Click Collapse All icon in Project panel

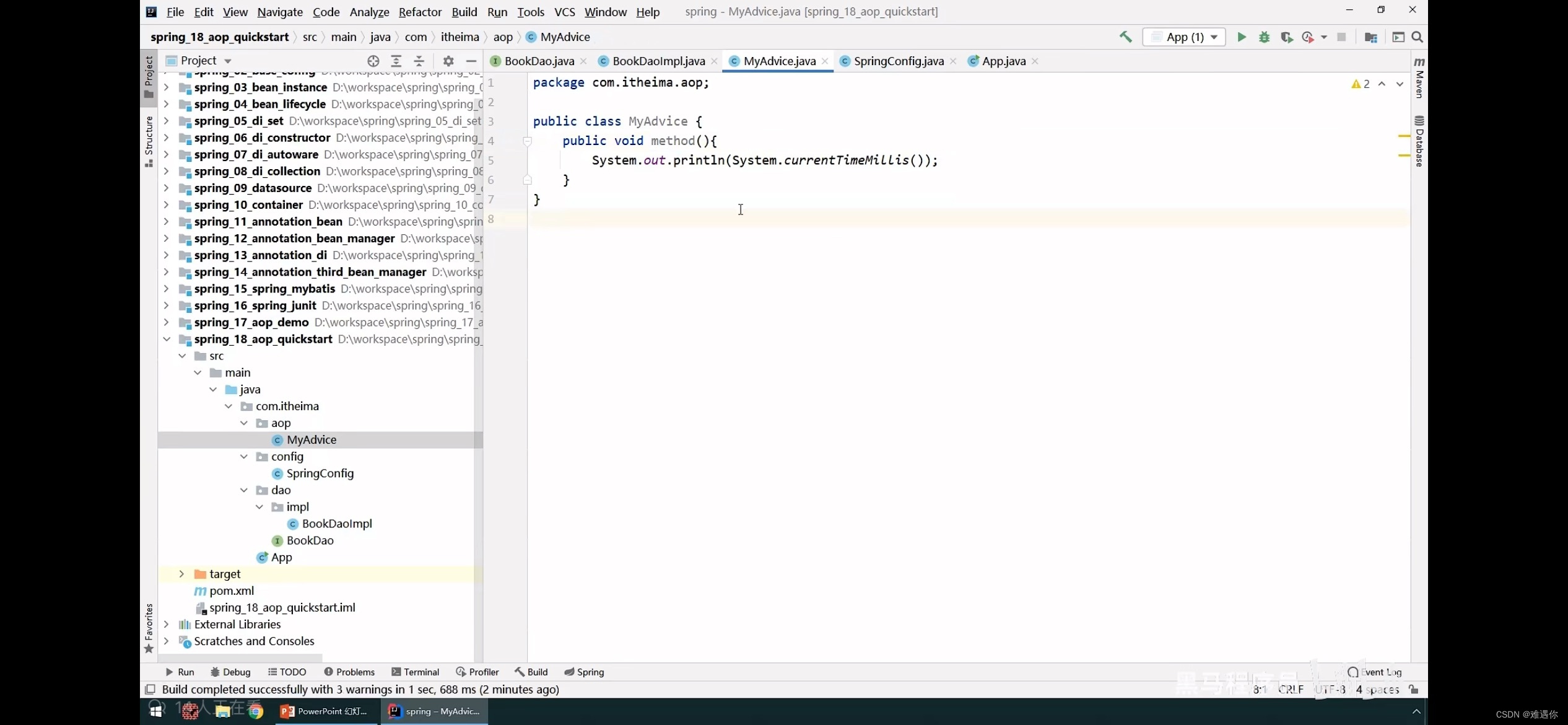(419, 61)
